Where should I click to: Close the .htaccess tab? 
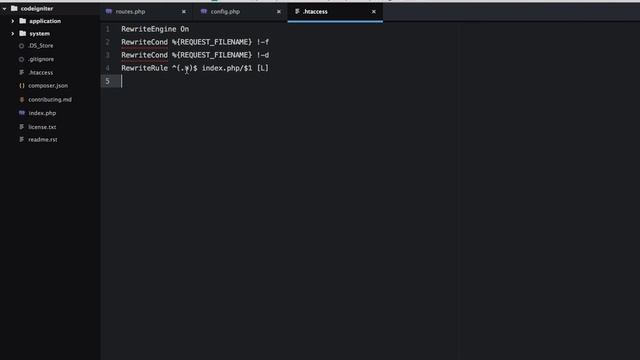373,12
